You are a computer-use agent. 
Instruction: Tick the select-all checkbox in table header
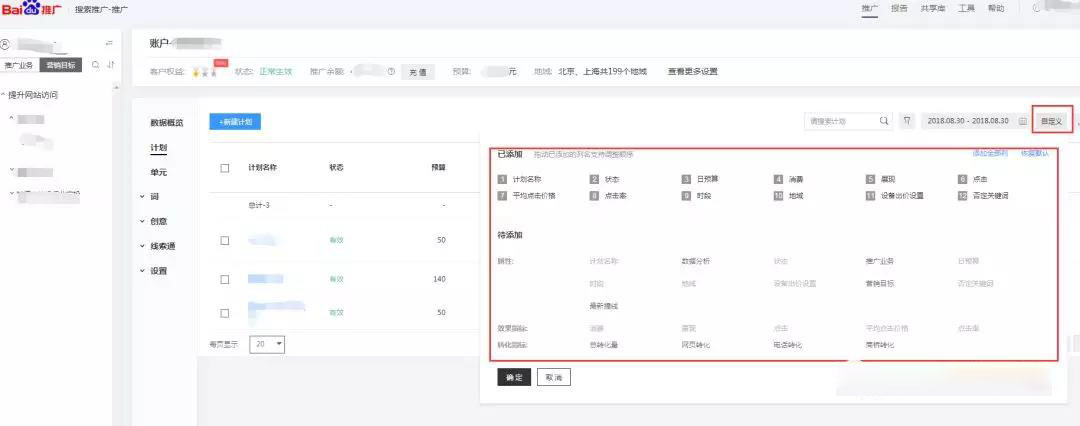click(x=225, y=168)
